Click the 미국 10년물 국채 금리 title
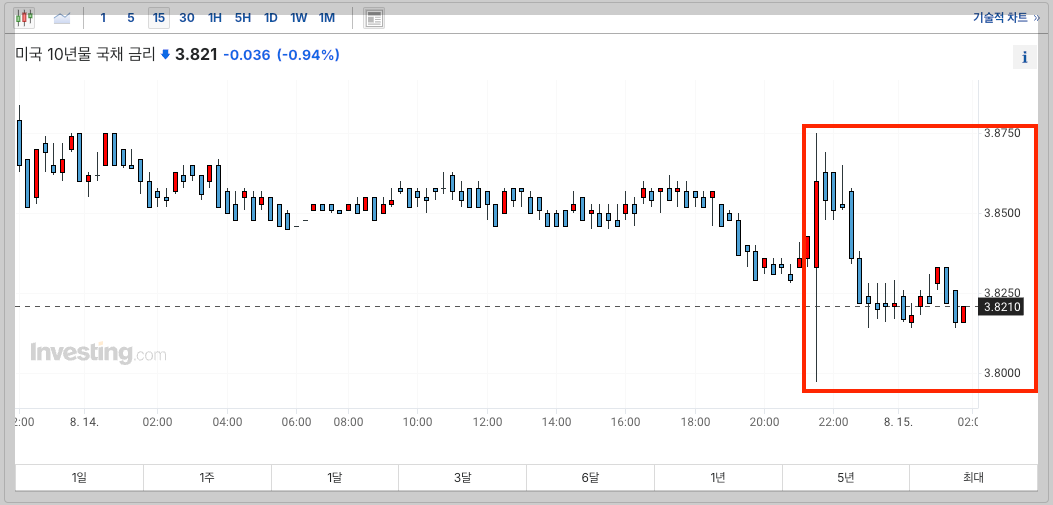 [x=85, y=54]
